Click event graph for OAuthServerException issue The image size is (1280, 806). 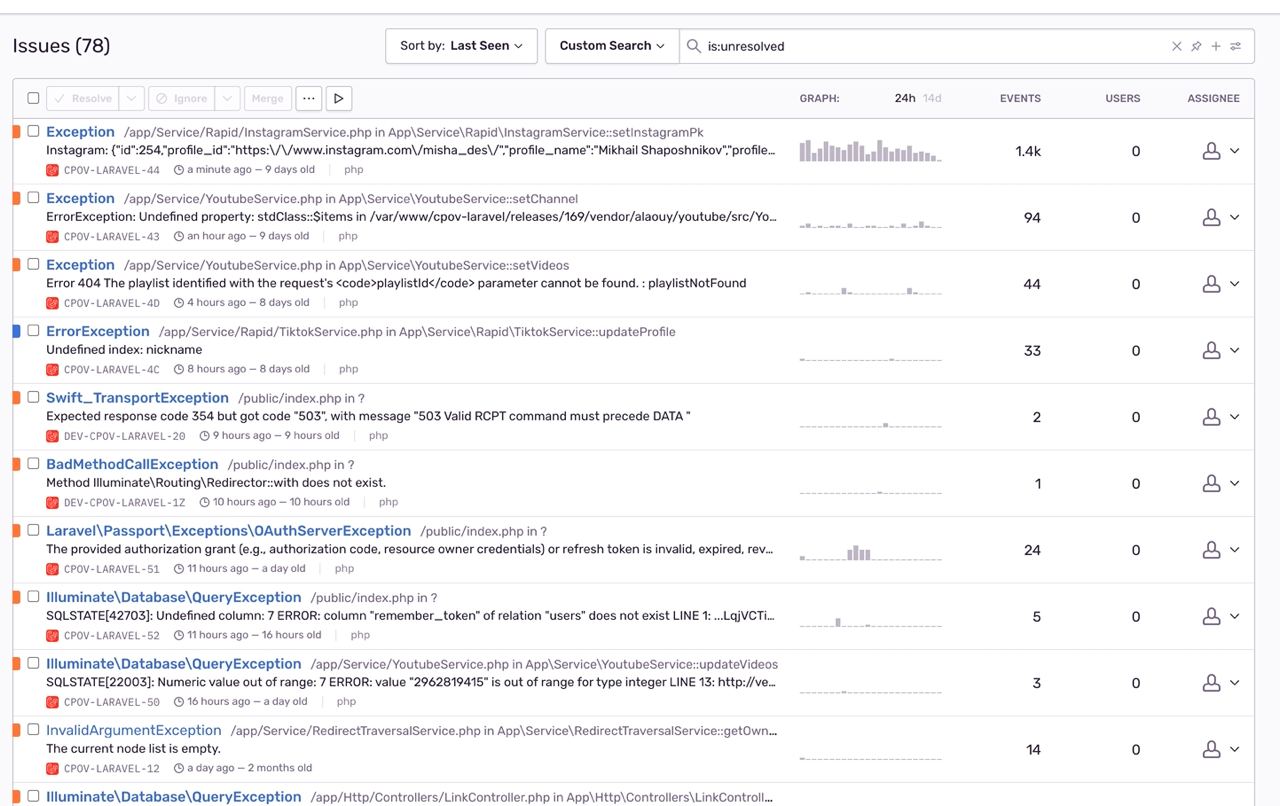[870, 550]
